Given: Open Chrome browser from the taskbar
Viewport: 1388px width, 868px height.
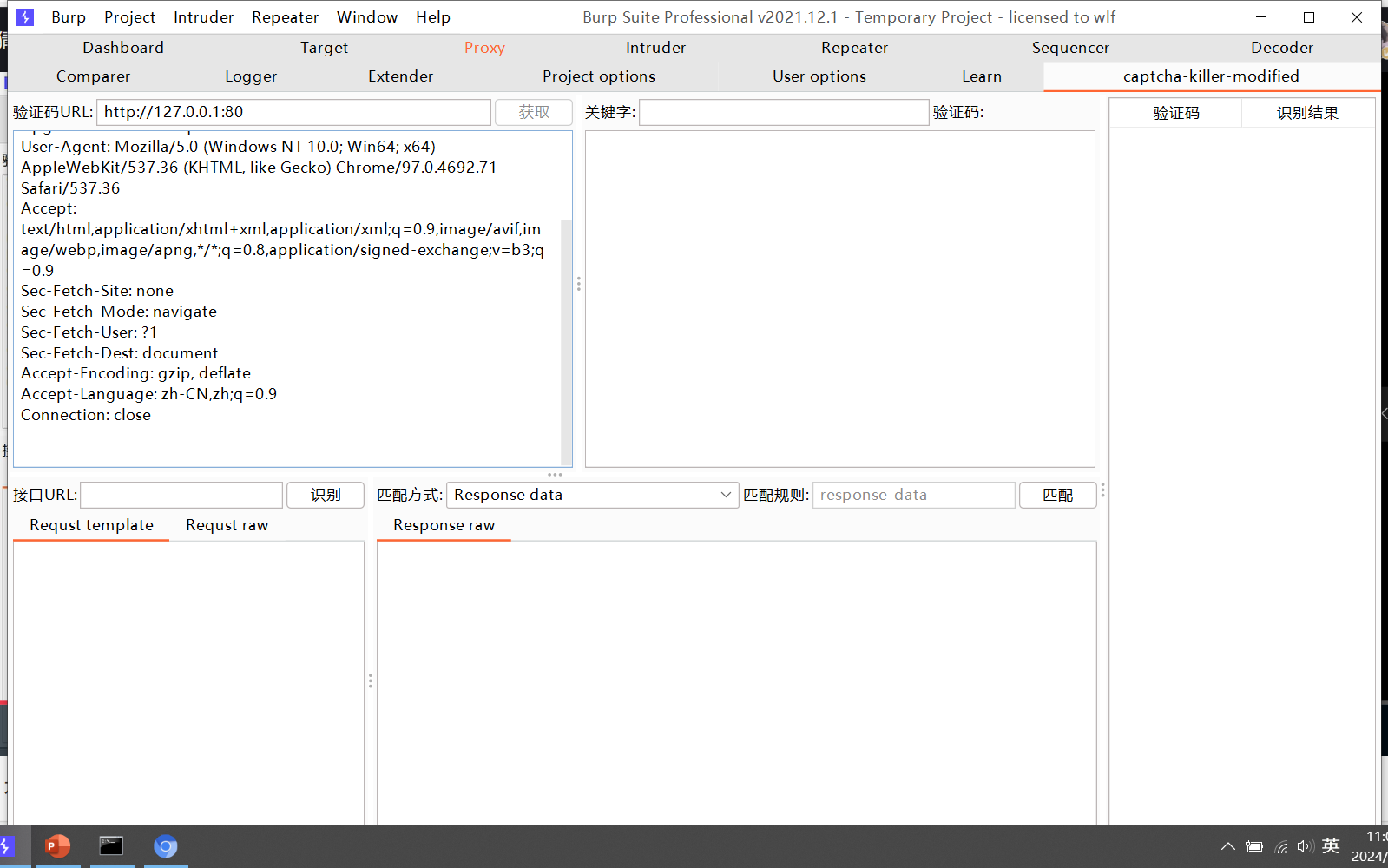Looking at the screenshot, I should pos(165,845).
